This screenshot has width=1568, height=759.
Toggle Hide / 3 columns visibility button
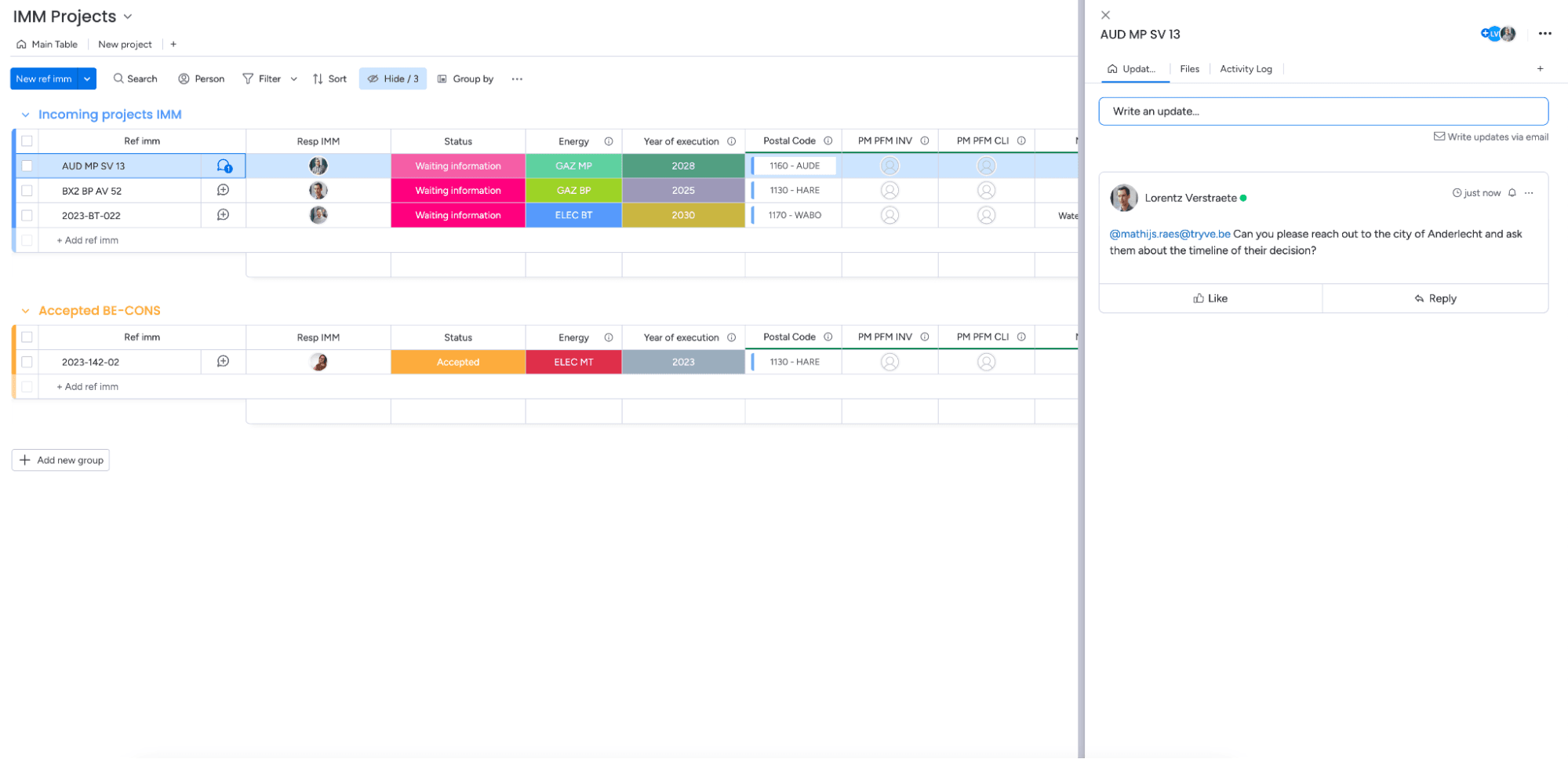click(x=393, y=78)
